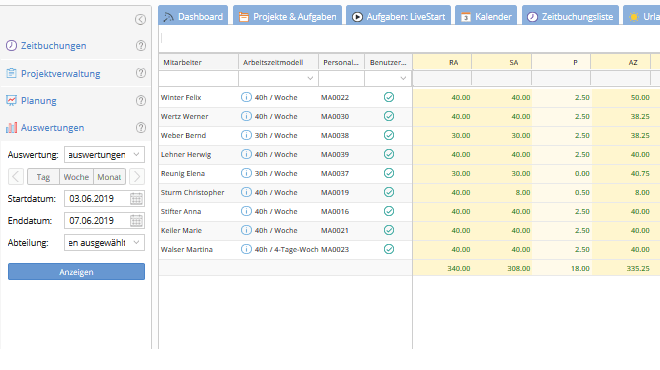
Task: Show work model info for Lehner Herwig
Action: [x=246, y=154]
